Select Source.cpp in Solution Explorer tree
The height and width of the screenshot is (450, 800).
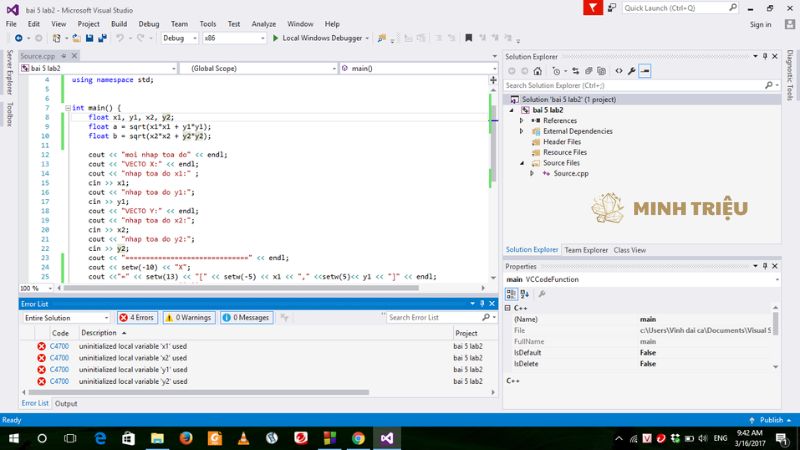click(570, 173)
